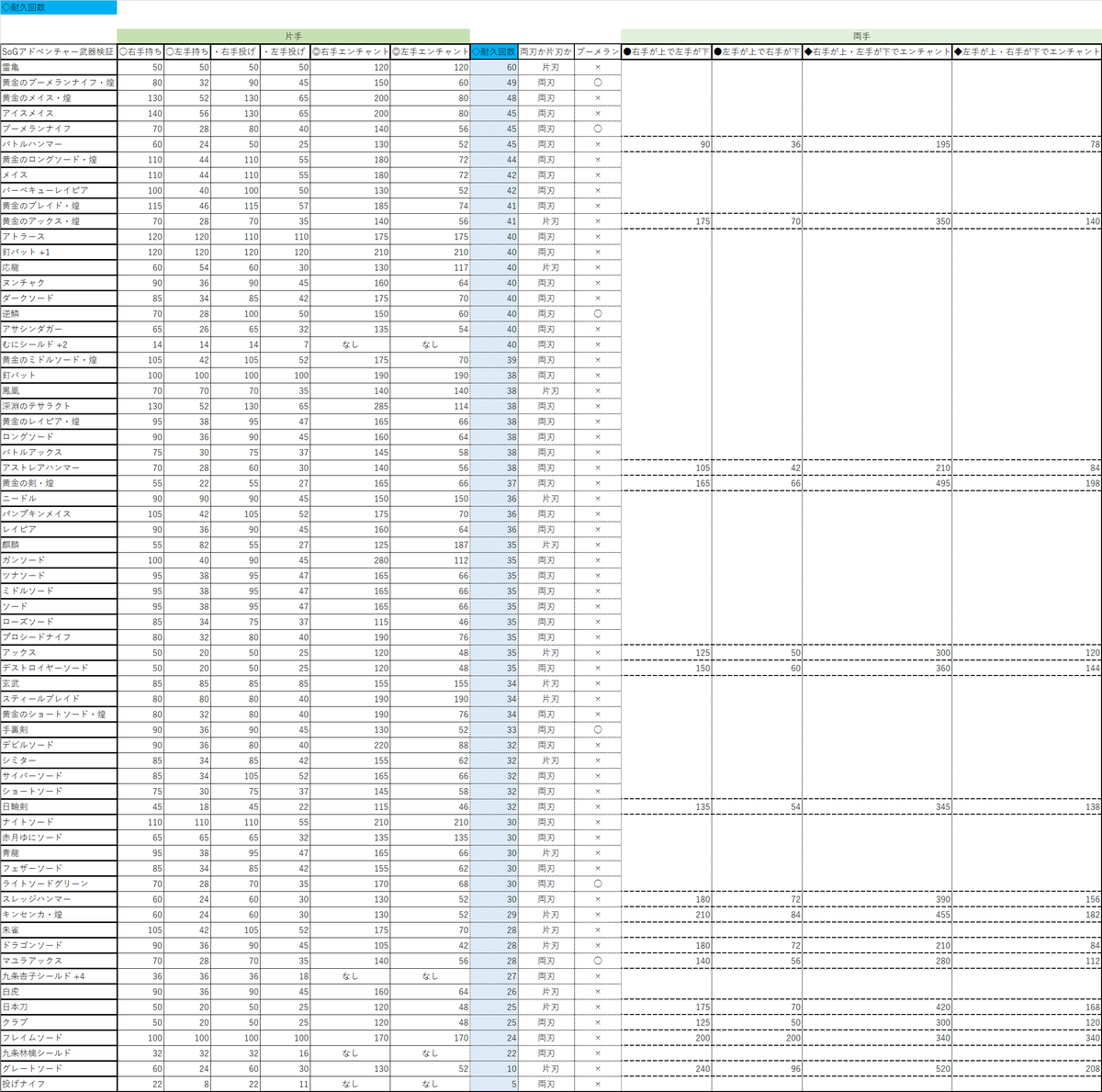Viewport: 1102px width, 1092px height.
Task: Click the 'バトルハンマー' weapon name
Action: [x=59, y=144]
